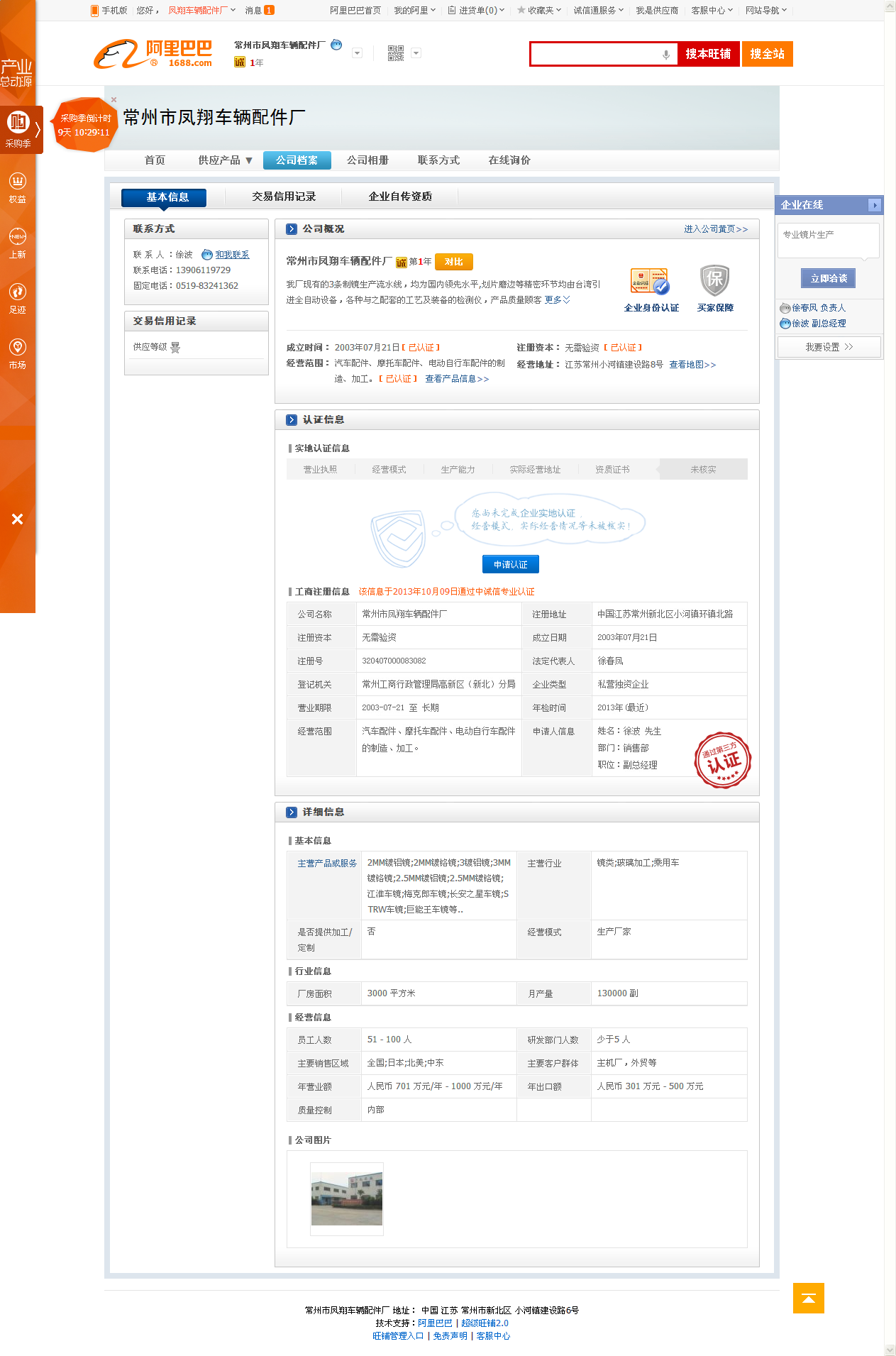Close the orange sidebar with X
896x1356 pixels.
pos(18,519)
